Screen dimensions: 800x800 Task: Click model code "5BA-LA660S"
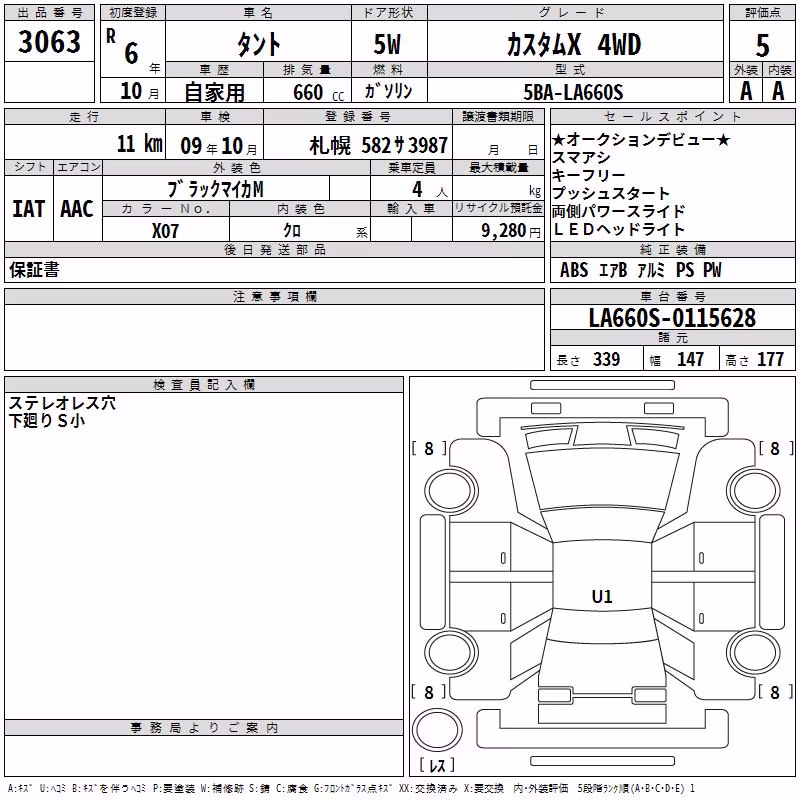coord(573,92)
